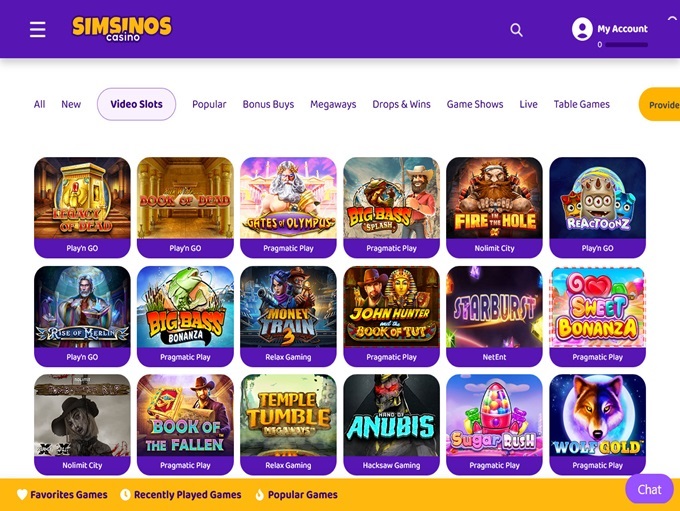Viewport: 680px width, 511px height.
Task: Open the My Account avatar icon
Action: click(582, 29)
